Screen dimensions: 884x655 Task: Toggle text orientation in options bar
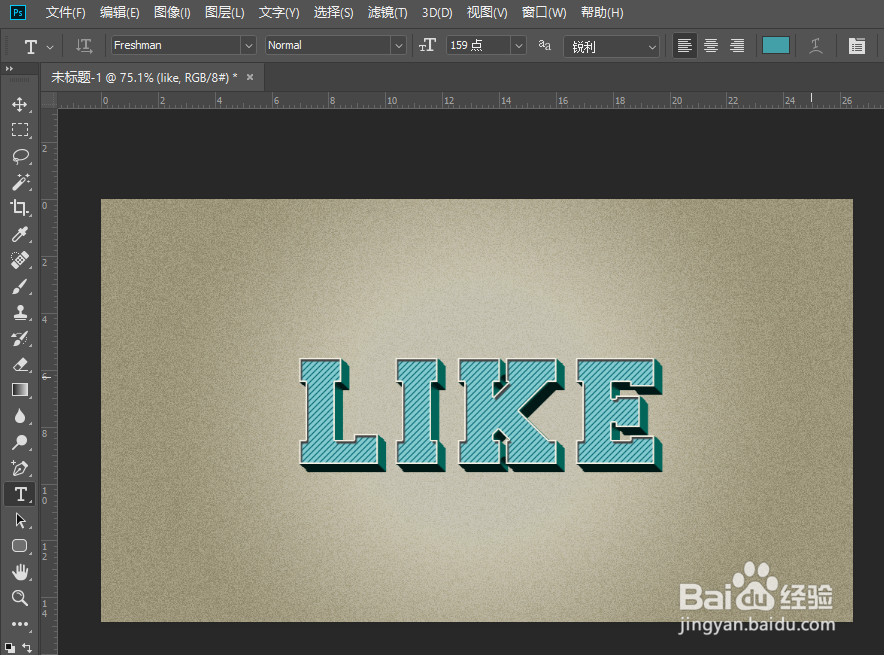click(84, 46)
